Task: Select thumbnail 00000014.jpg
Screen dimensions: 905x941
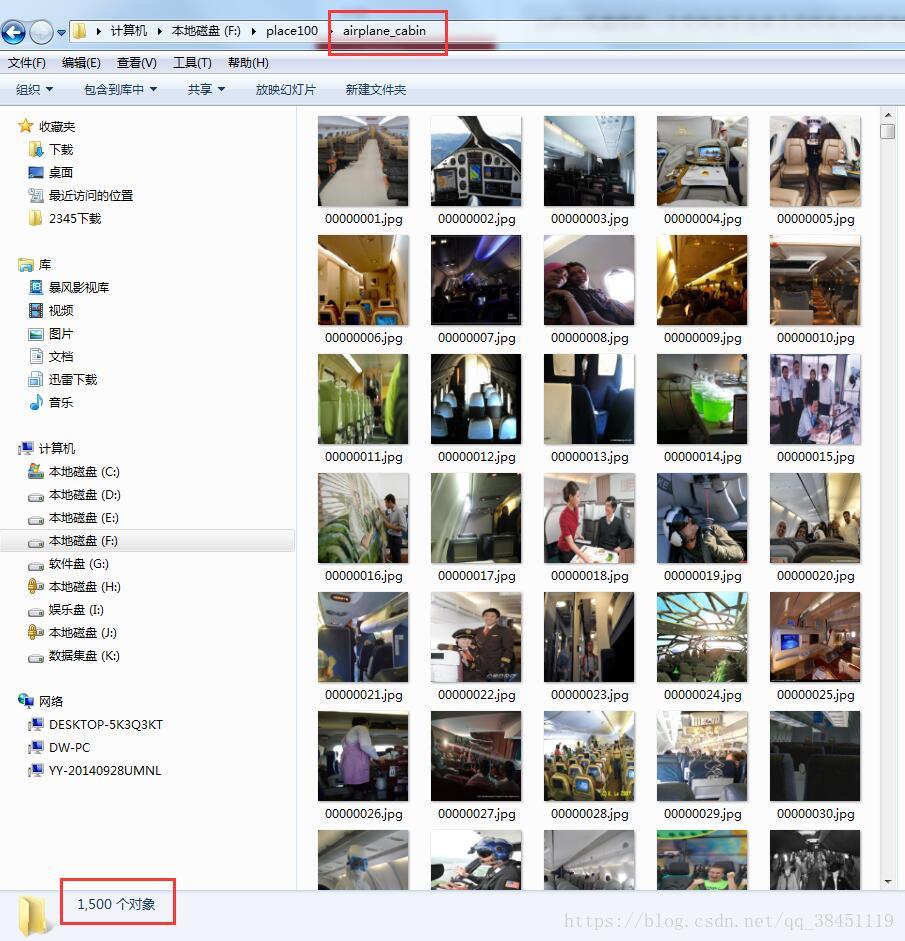Action: click(702, 399)
